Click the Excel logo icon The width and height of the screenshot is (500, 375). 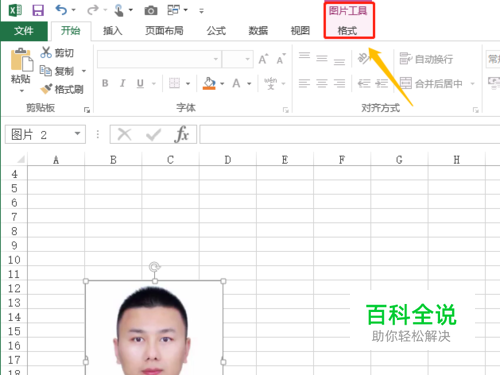(15, 10)
